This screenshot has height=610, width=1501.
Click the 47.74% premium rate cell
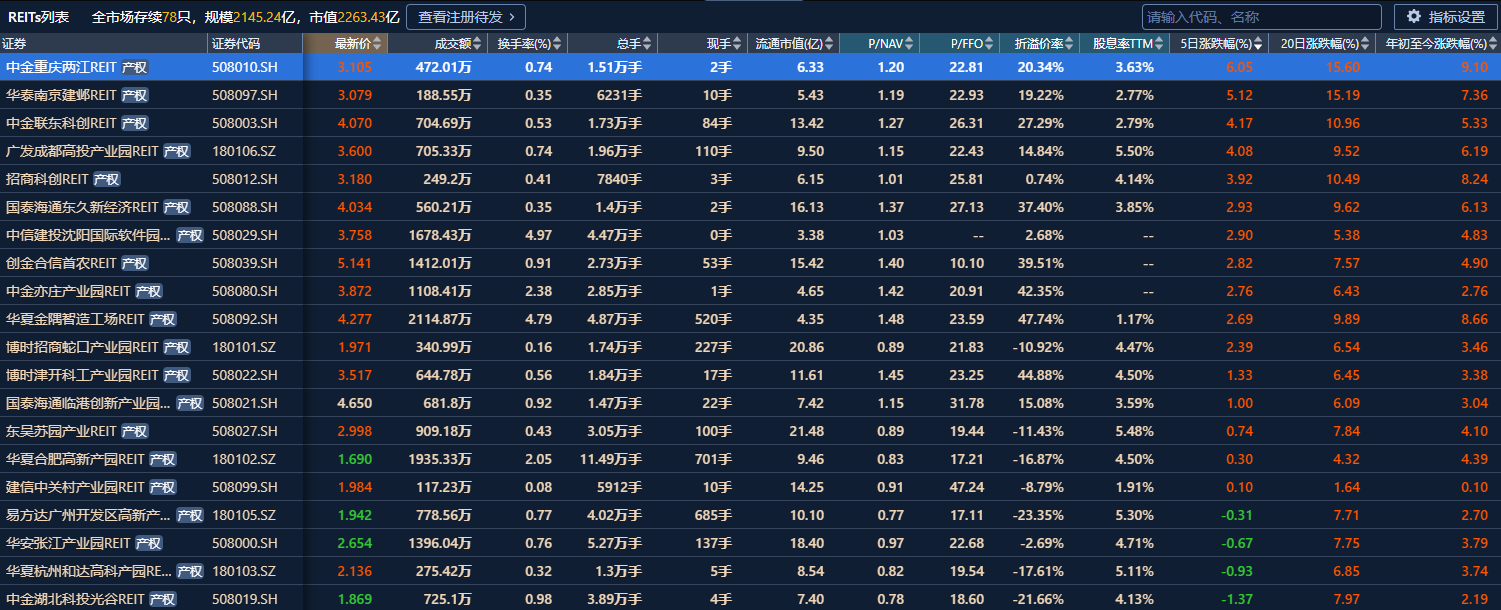[1040, 319]
